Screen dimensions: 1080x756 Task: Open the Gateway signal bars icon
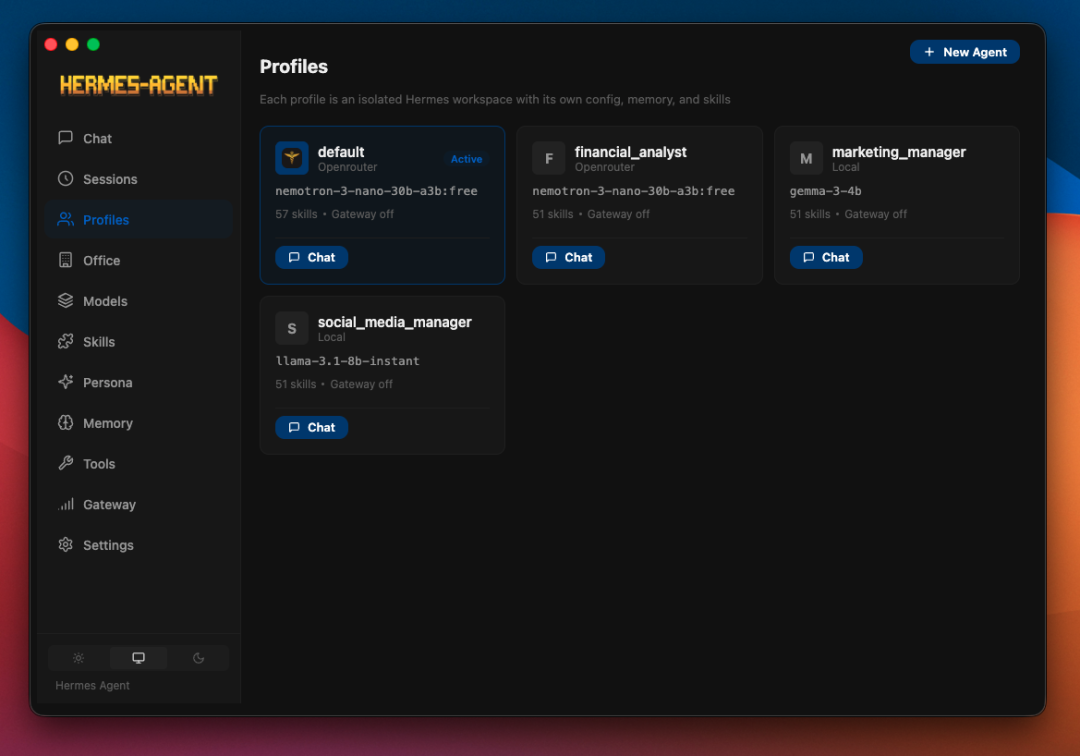click(x=65, y=504)
